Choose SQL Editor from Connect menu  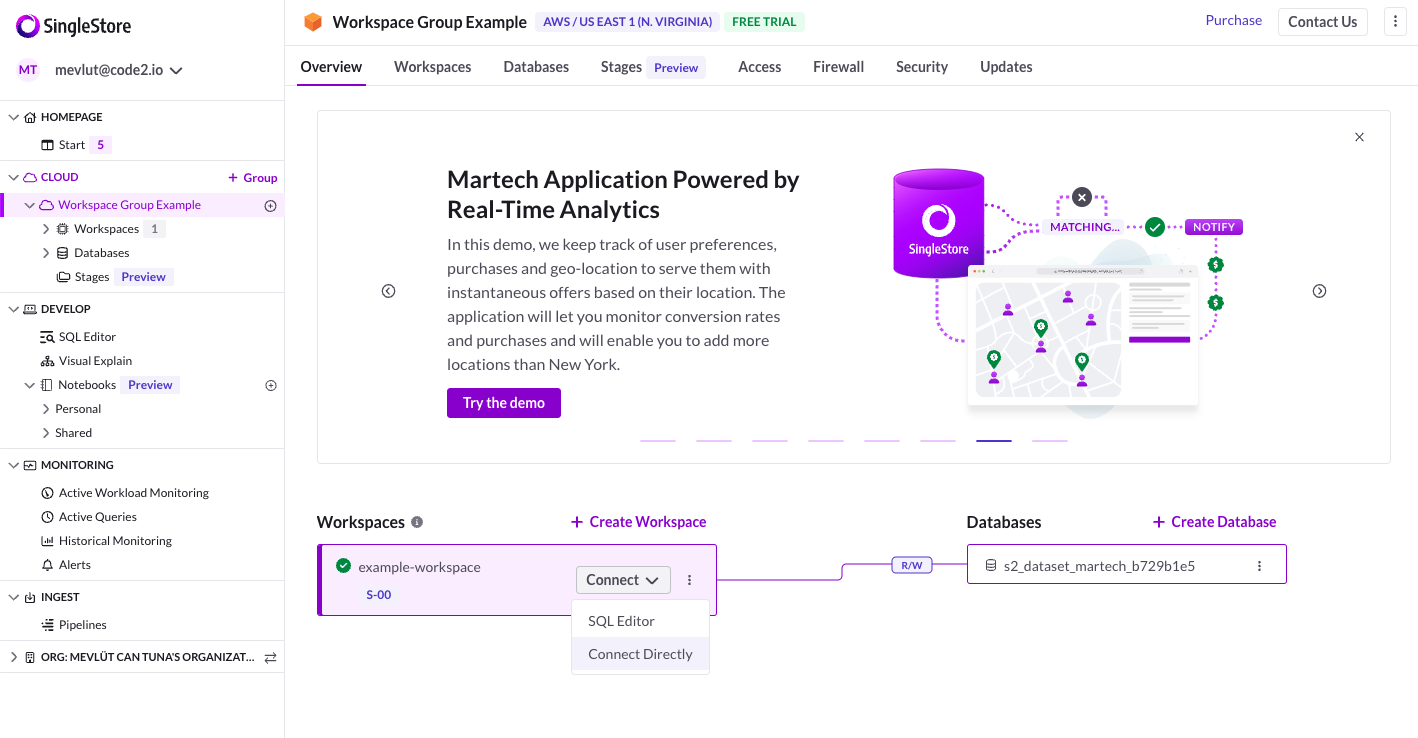coord(640,621)
